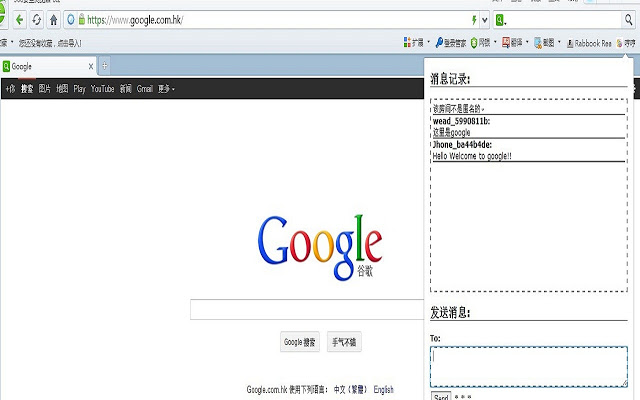Toggle the 哼哼 chat extension icon

626,43
